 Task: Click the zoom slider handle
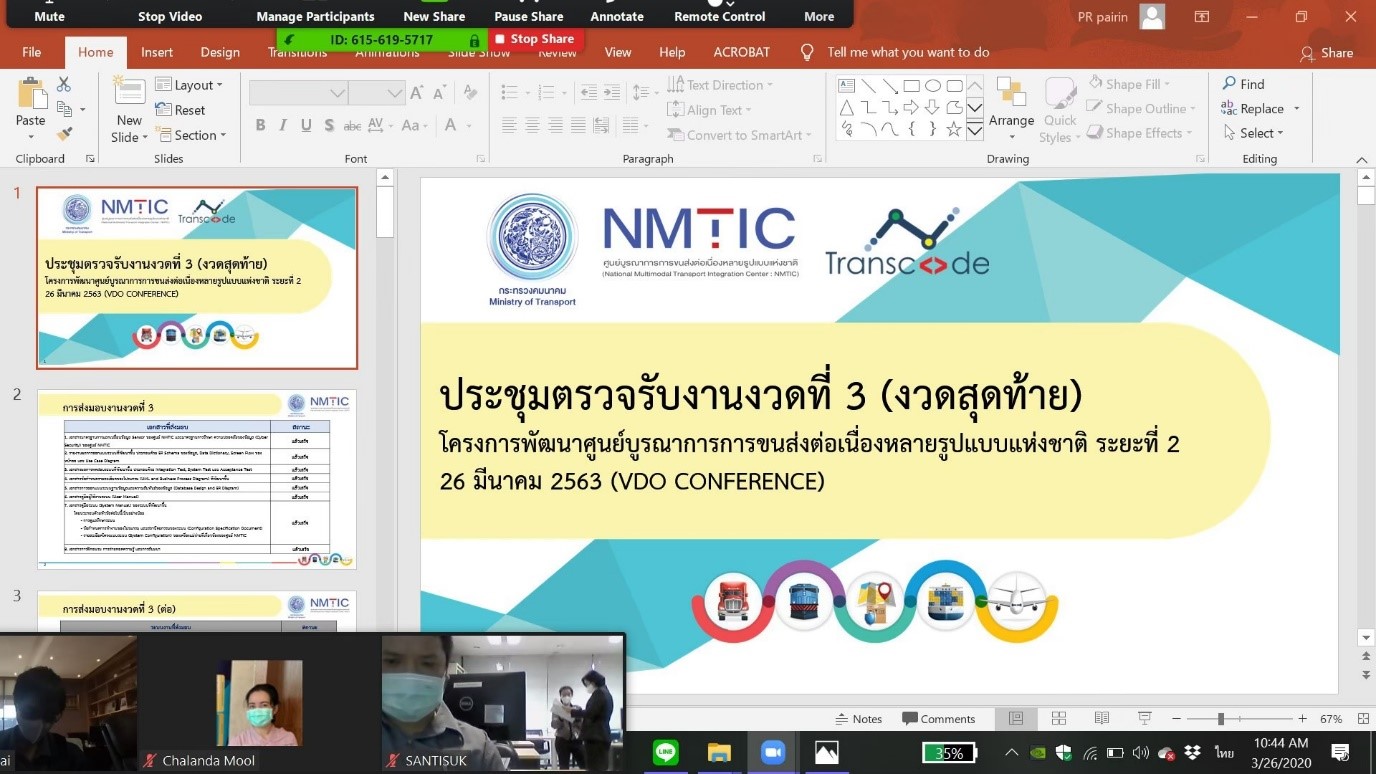[x=1221, y=719]
